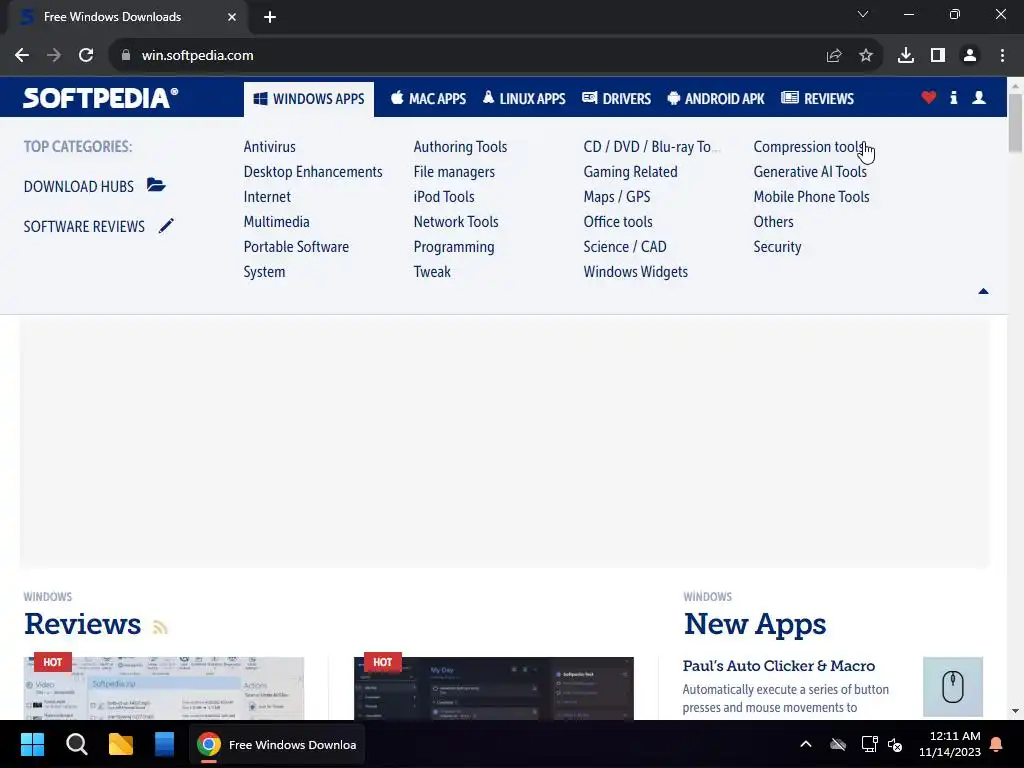The image size is (1024, 768).
Task: Open Compression tools category
Action: (x=808, y=147)
